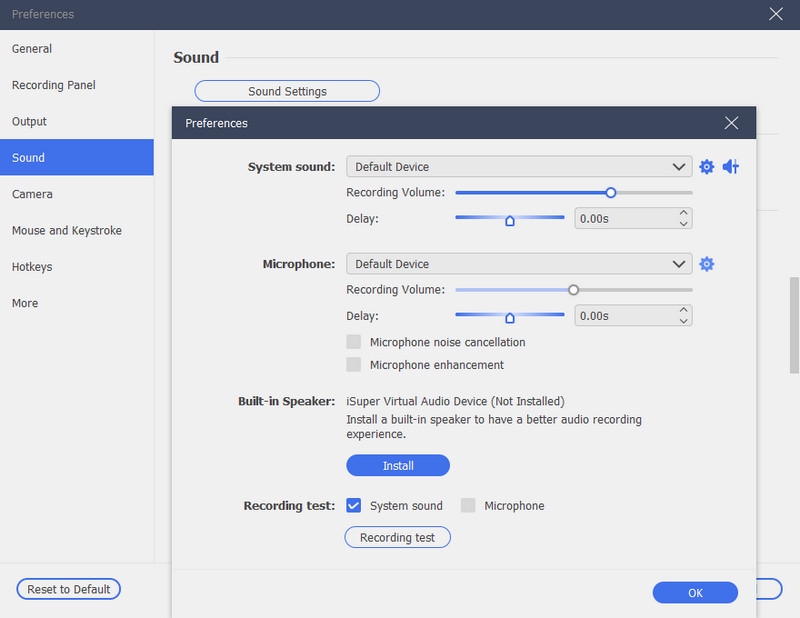The height and width of the screenshot is (618, 800).
Task: Open the System sound settings gear
Action: (x=707, y=166)
